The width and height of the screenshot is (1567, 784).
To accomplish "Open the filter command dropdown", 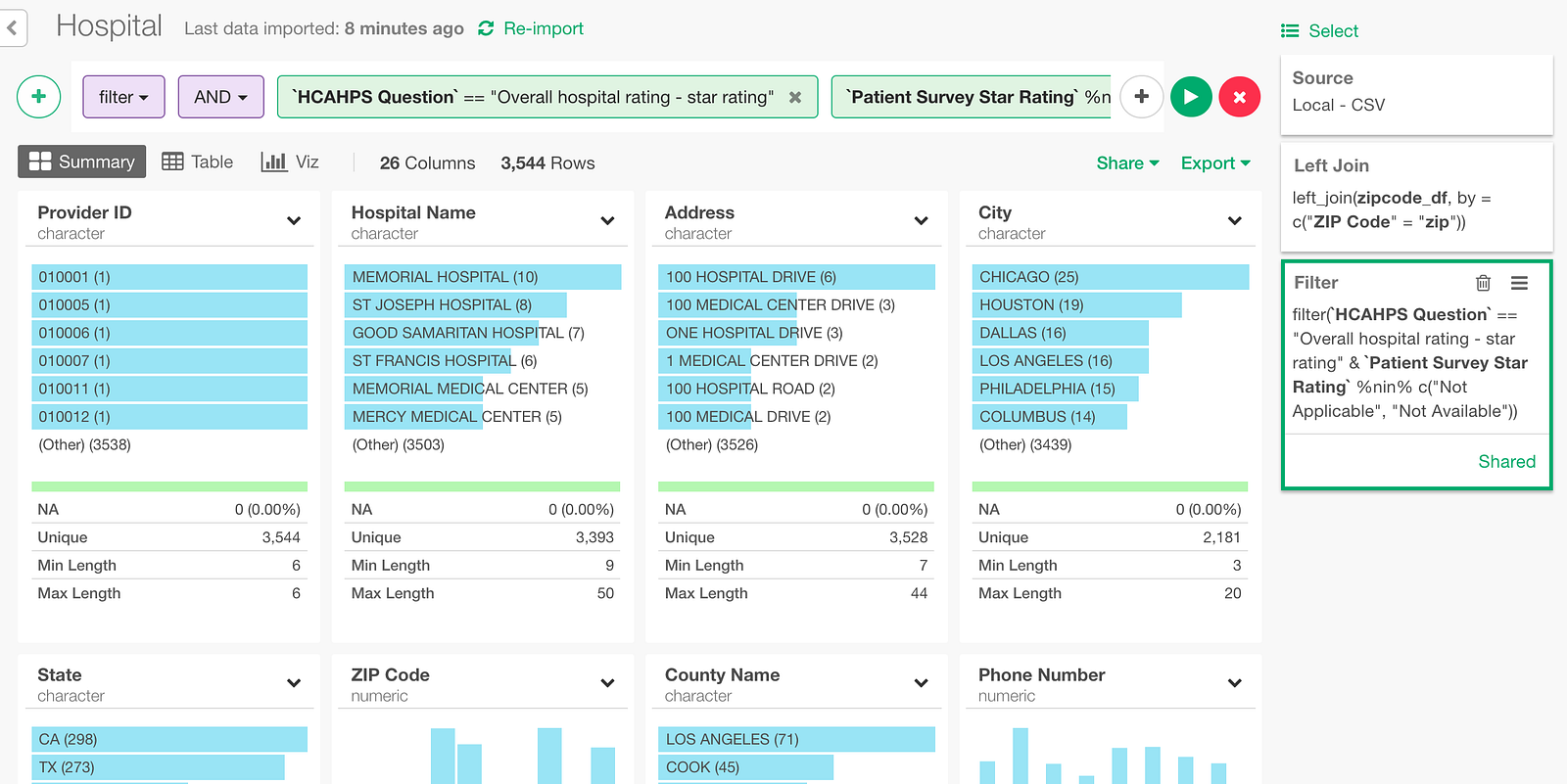I will [x=123, y=97].
